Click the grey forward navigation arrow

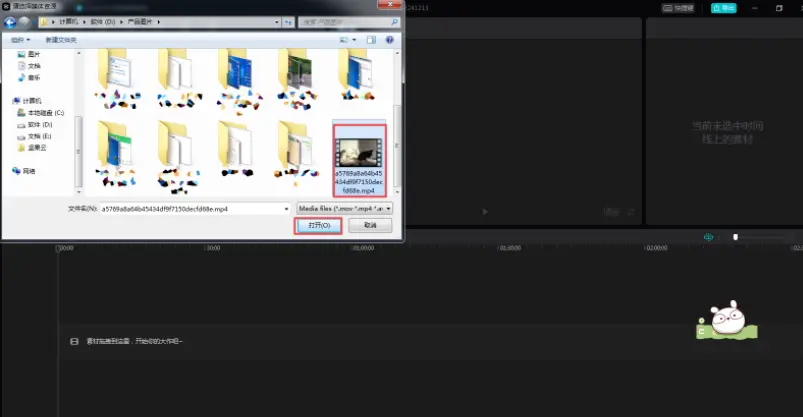(x=24, y=23)
